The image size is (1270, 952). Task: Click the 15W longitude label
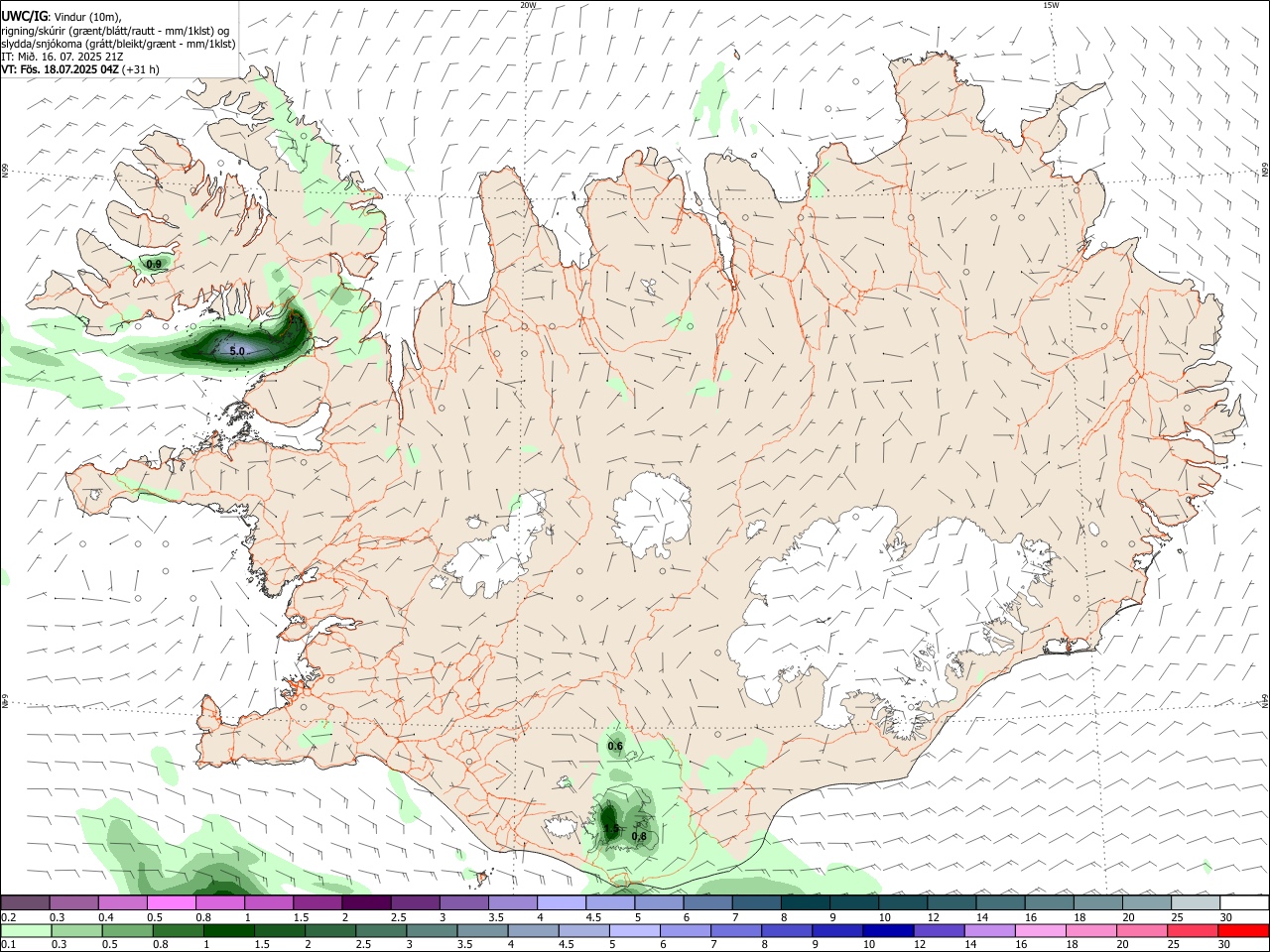point(1051,5)
